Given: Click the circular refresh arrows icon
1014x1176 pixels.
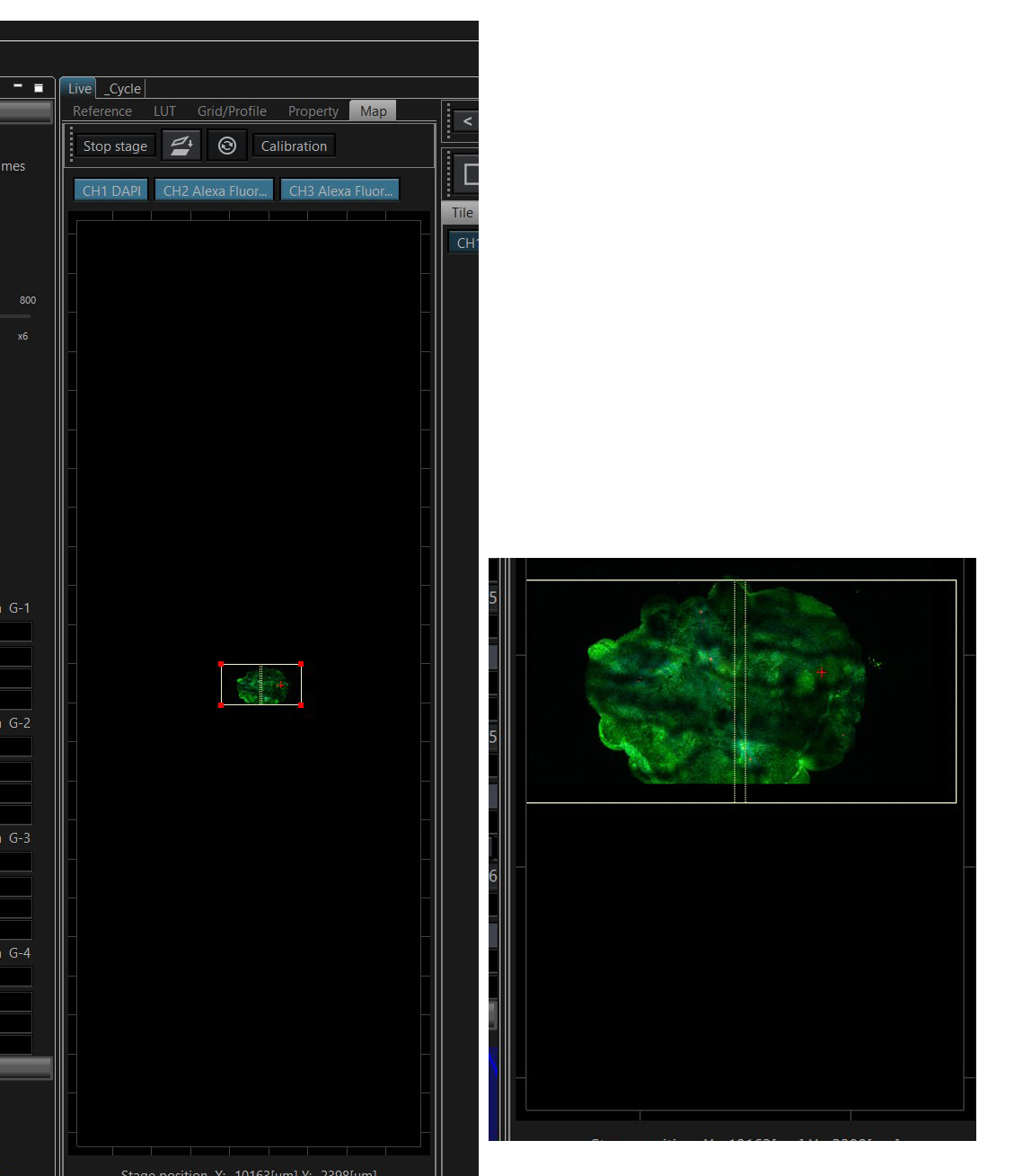Looking at the screenshot, I should (x=227, y=146).
